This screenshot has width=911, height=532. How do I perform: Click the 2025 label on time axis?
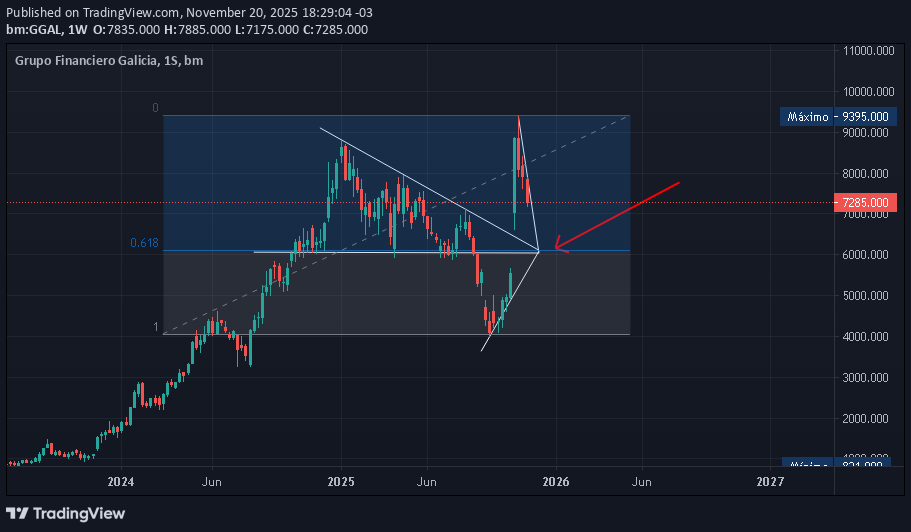(x=341, y=481)
